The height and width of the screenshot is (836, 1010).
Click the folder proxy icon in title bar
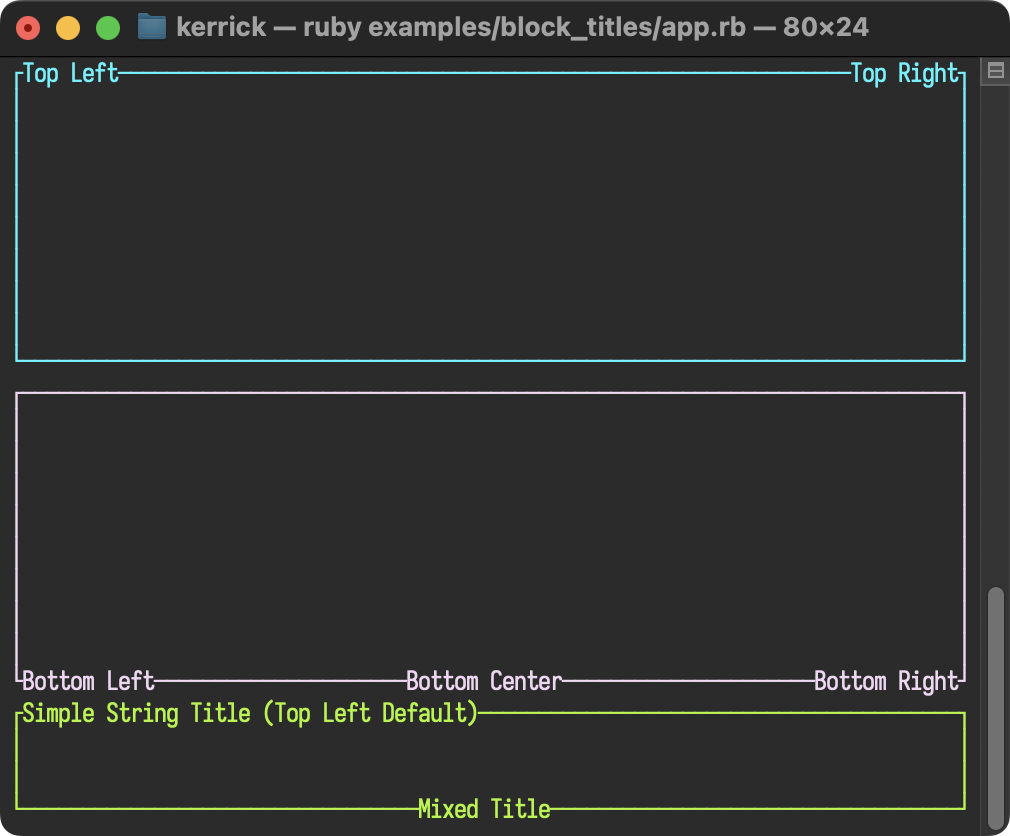(152, 28)
